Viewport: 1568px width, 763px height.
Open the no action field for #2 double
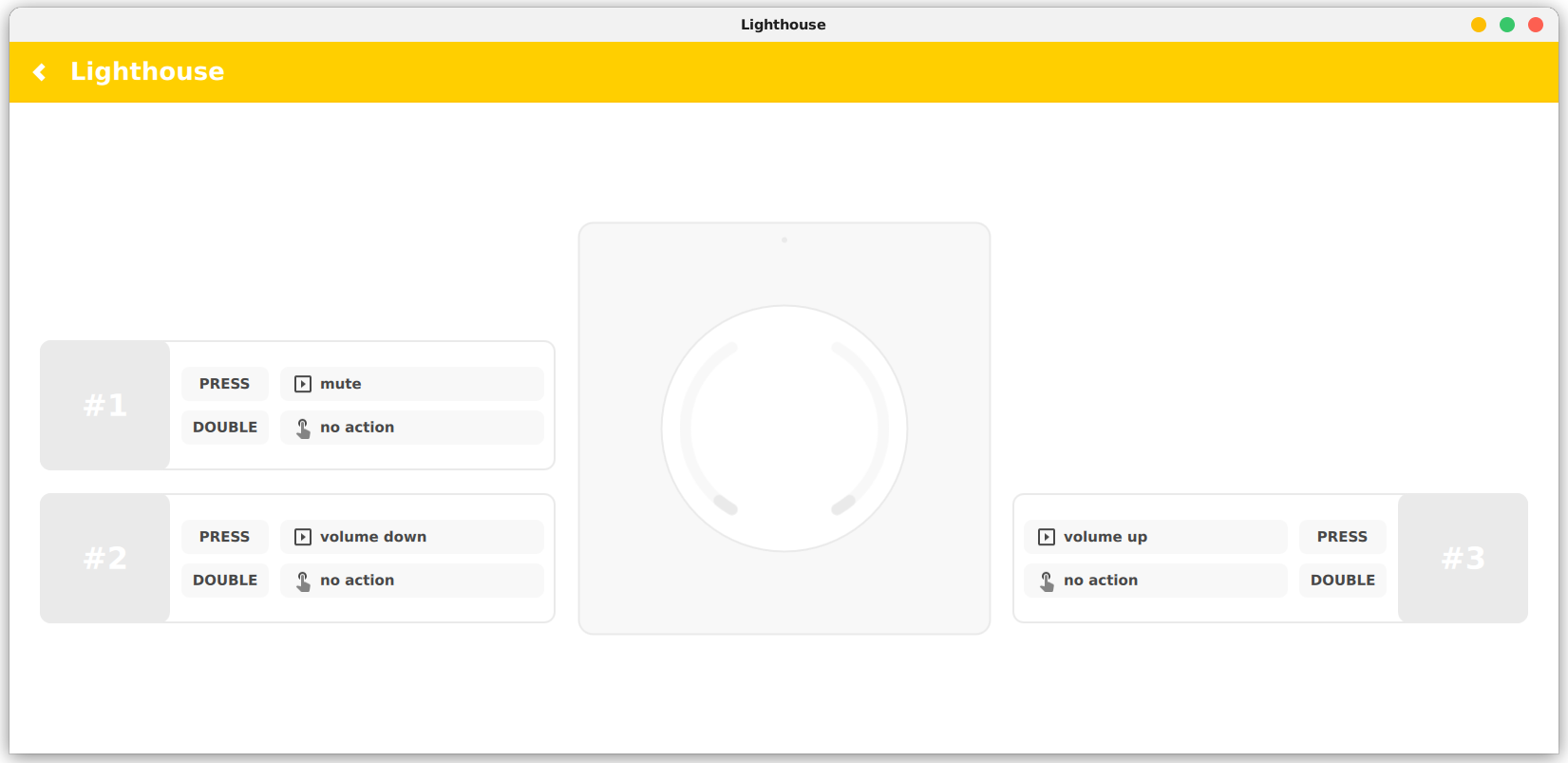pos(412,581)
